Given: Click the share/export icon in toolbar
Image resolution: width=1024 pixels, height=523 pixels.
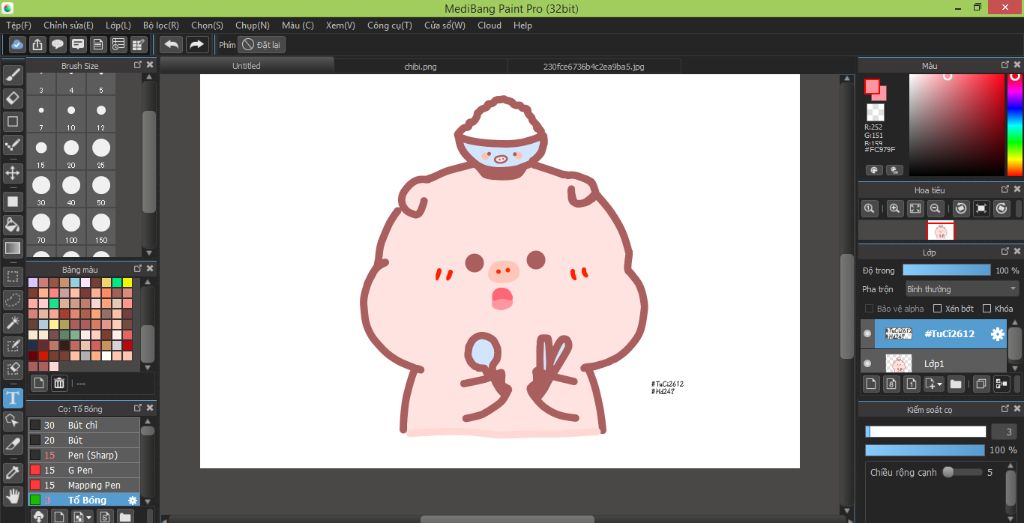Looking at the screenshot, I should coord(38,44).
